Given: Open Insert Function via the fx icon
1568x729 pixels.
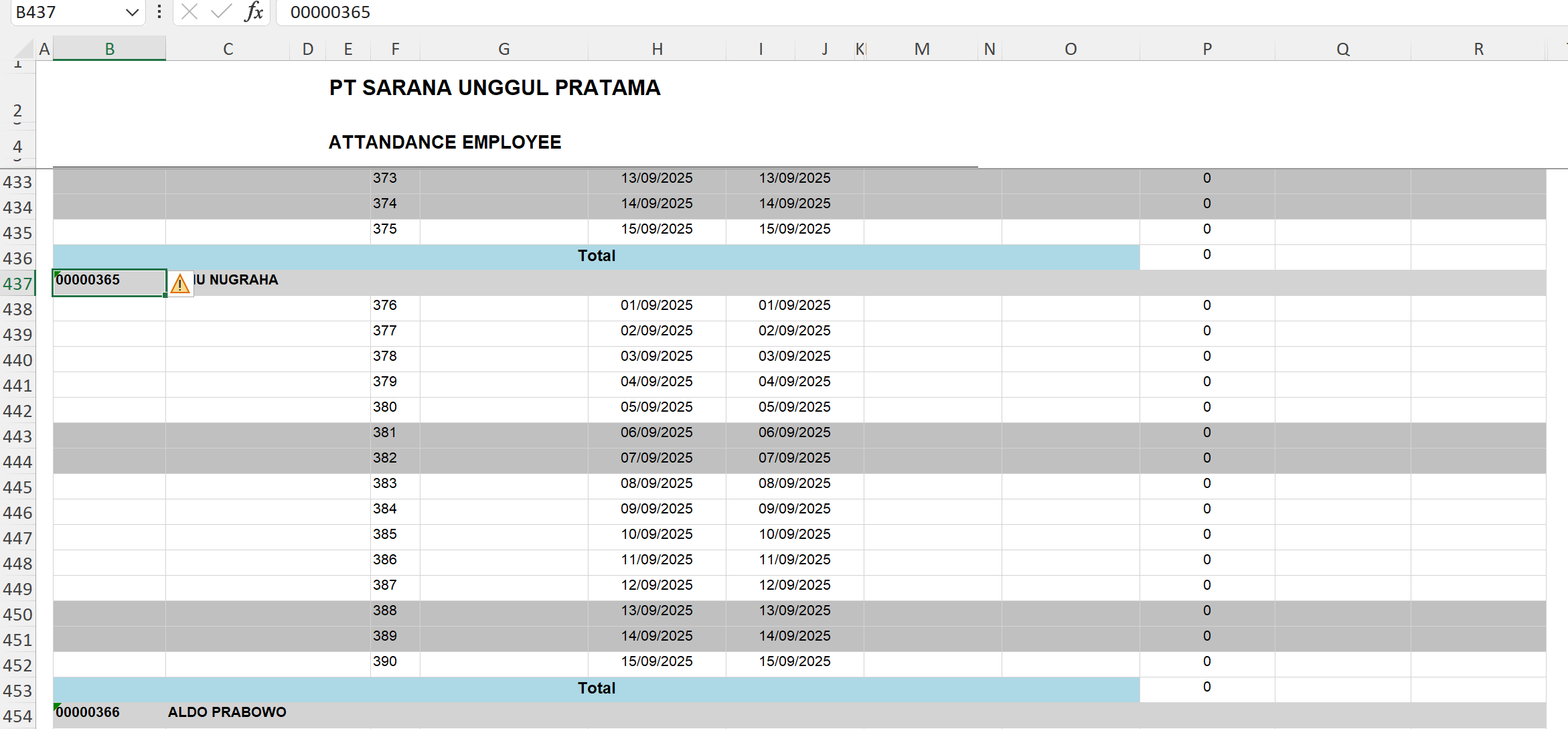Looking at the screenshot, I should tap(254, 12).
